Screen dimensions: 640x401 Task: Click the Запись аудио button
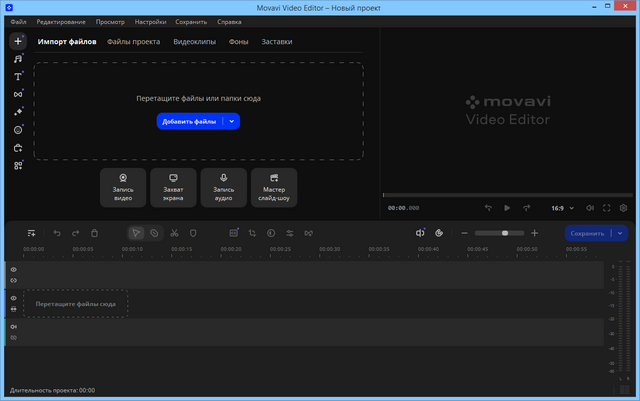click(x=223, y=187)
